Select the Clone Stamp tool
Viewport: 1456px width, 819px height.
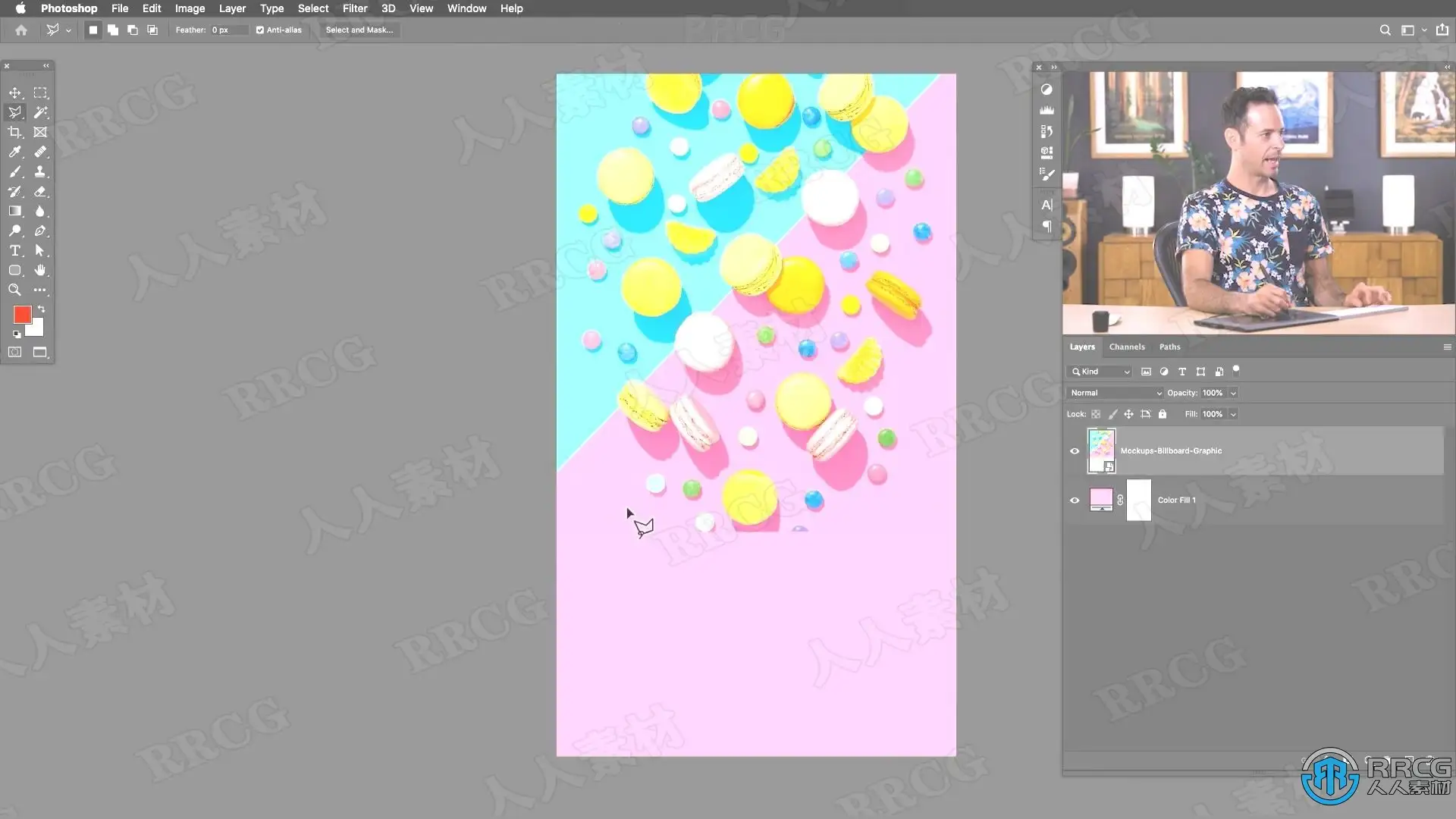[40, 171]
